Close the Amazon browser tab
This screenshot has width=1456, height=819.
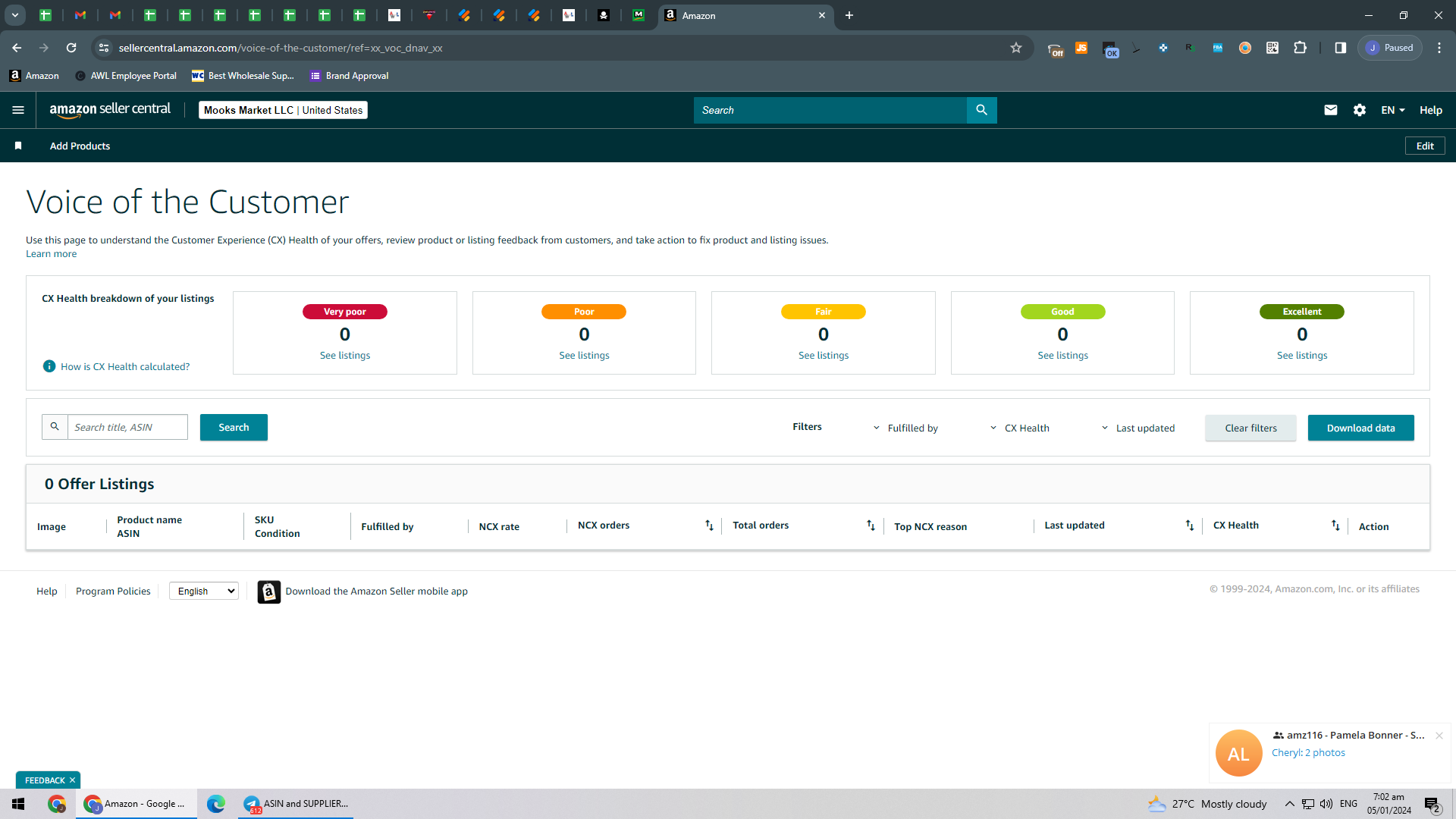(821, 15)
